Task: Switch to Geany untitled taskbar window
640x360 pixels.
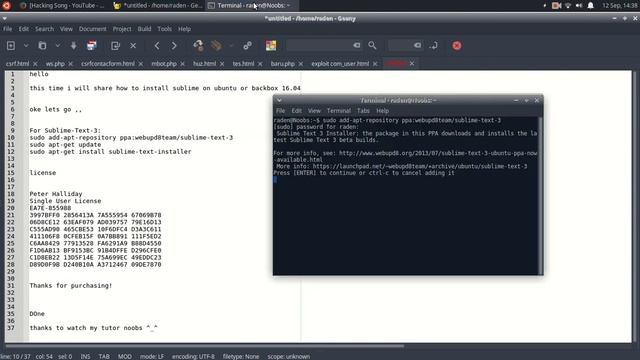Action: pos(158,5)
